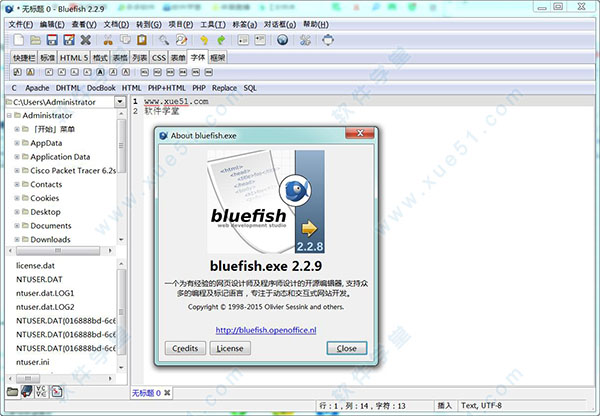Redo with the green curved arrow icon

click(221, 40)
